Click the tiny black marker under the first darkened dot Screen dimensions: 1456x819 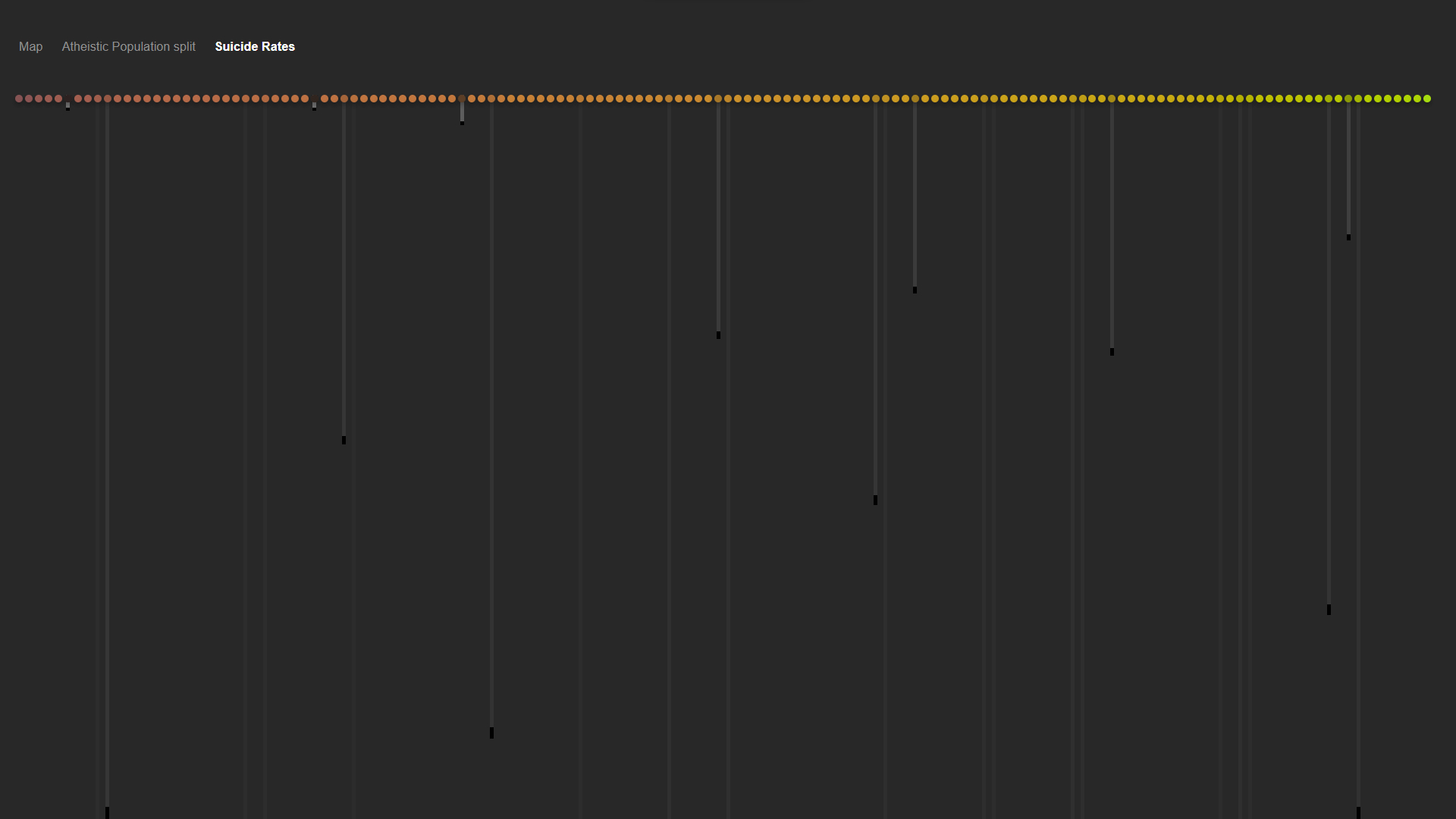(x=68, y=108)
